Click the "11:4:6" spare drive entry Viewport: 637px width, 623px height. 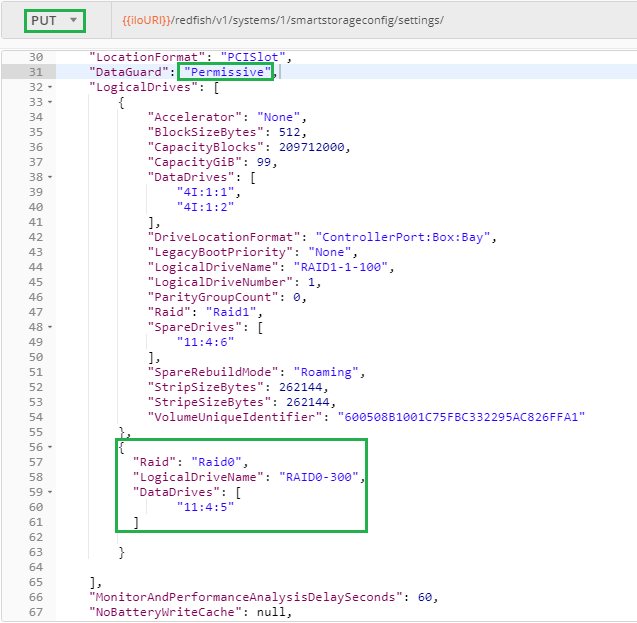[x=205, y=342]
